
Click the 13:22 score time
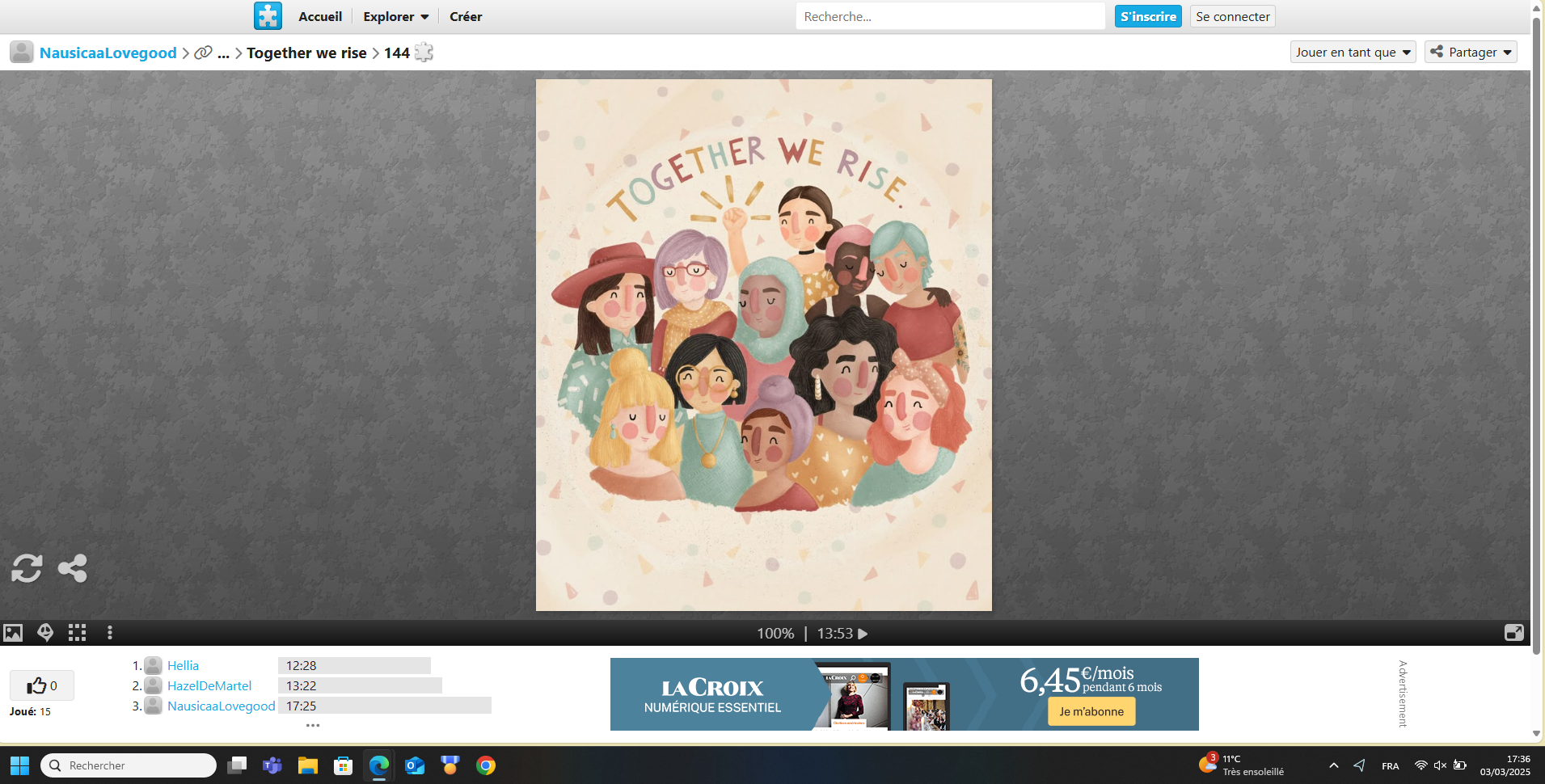pos(302,685)
